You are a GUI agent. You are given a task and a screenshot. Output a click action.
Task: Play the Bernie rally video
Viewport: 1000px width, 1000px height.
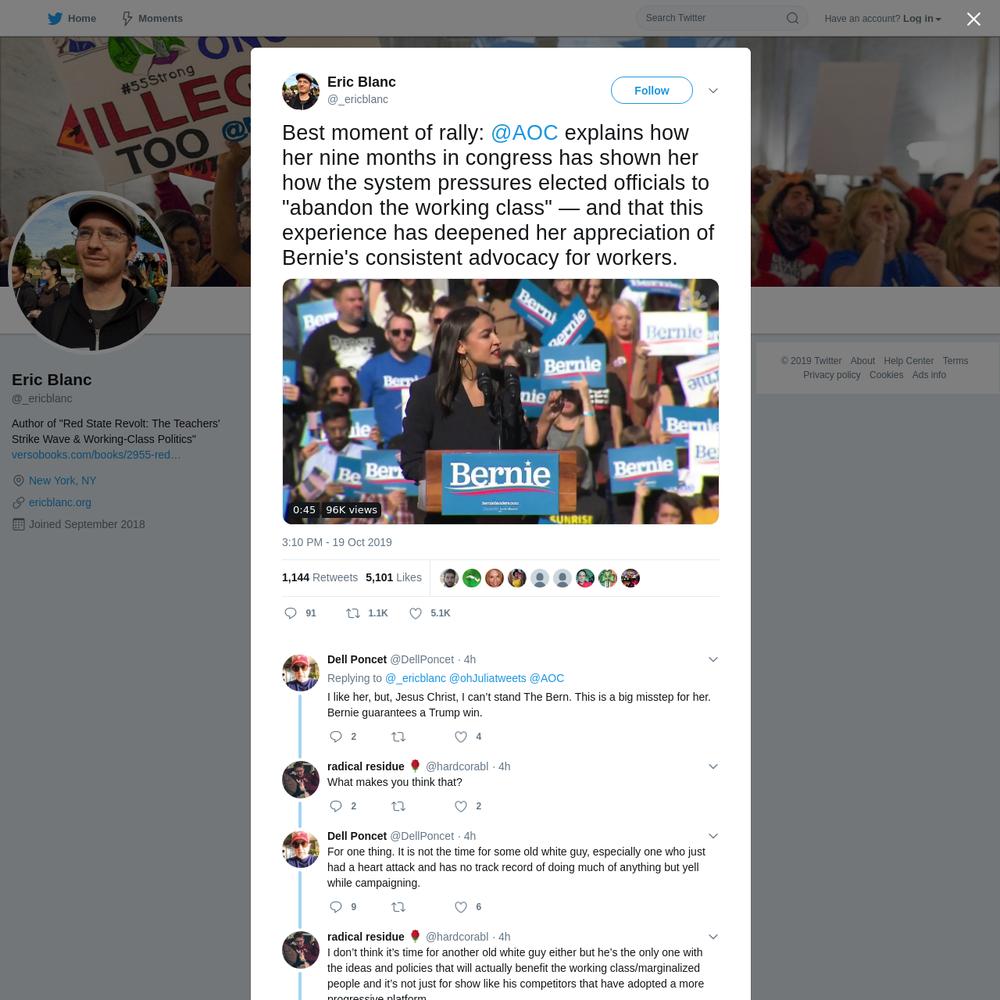[501, 401]
